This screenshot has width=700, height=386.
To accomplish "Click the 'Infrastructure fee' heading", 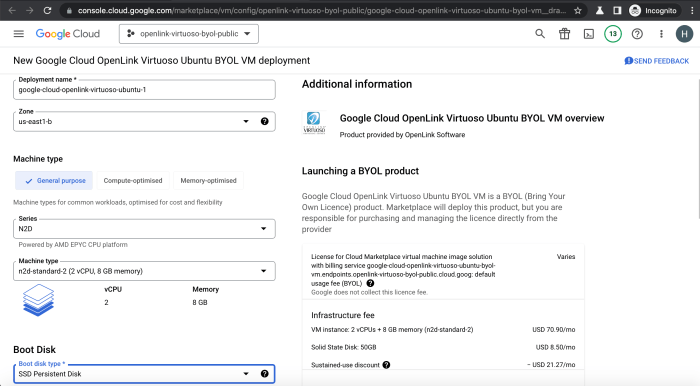I will coord(343,315).
